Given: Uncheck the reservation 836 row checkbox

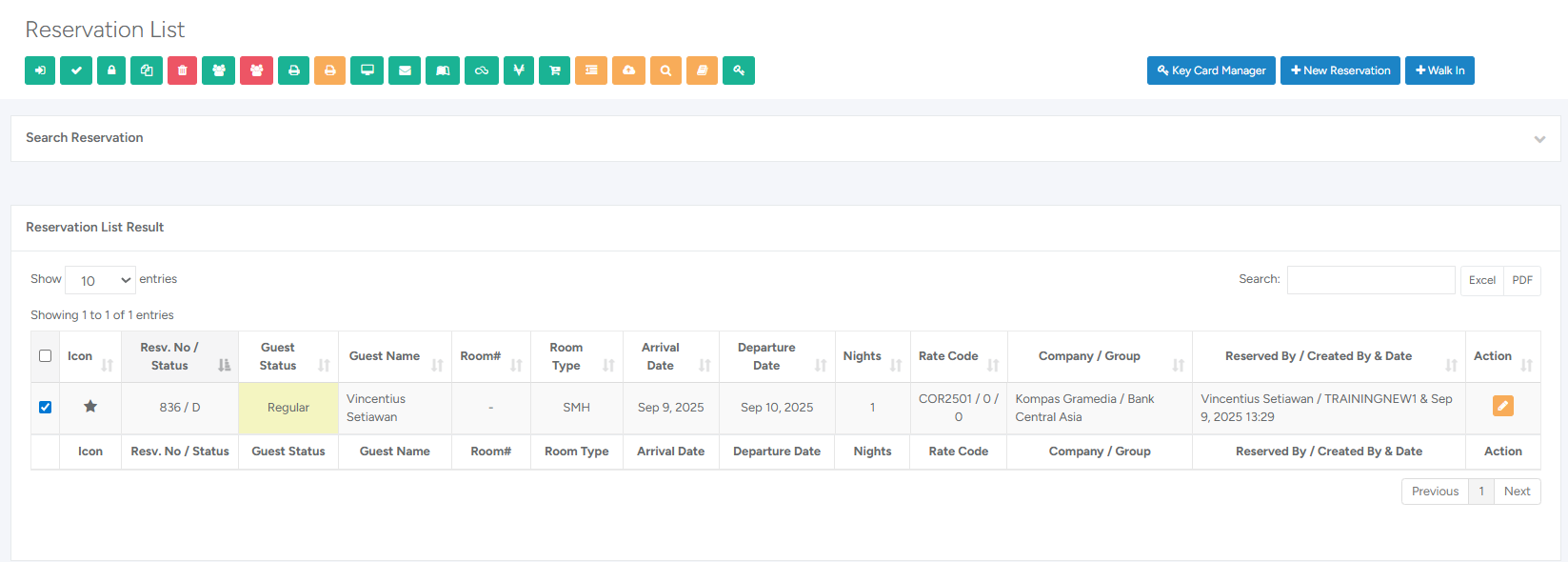Looking at the screenshot, I should click(45, 407).
